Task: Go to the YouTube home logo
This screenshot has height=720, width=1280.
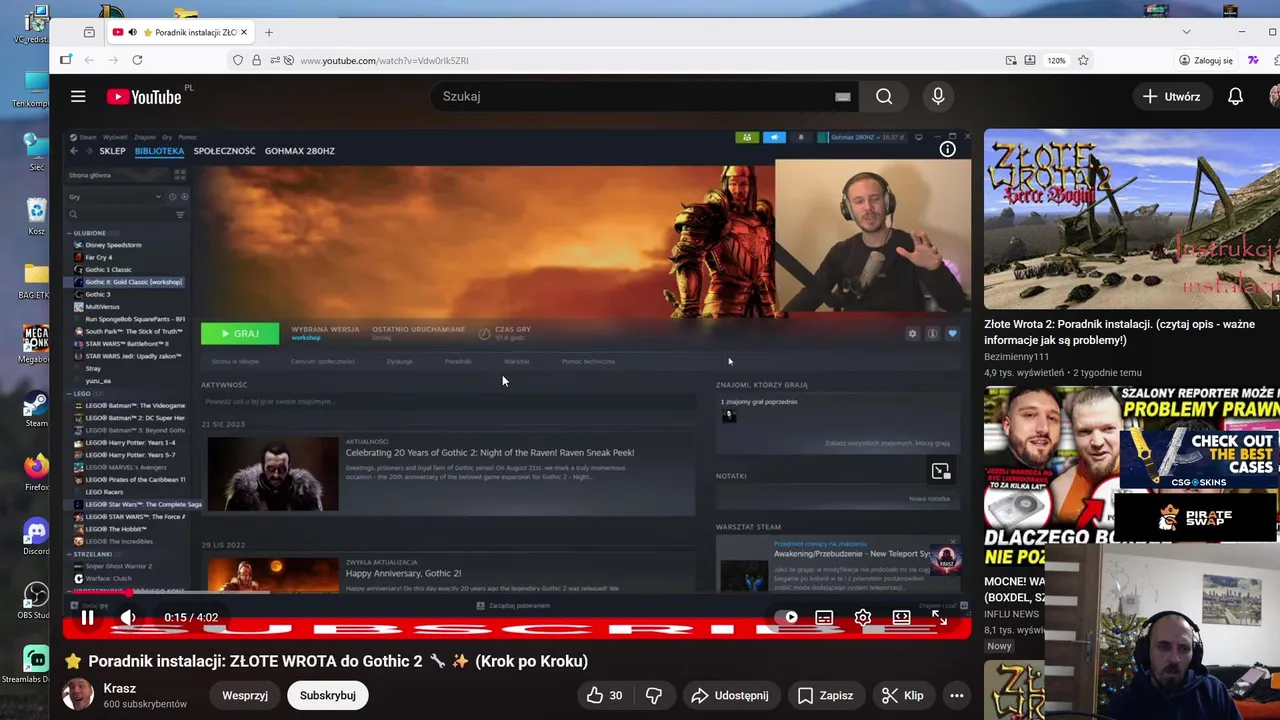Action: [144, 97]
